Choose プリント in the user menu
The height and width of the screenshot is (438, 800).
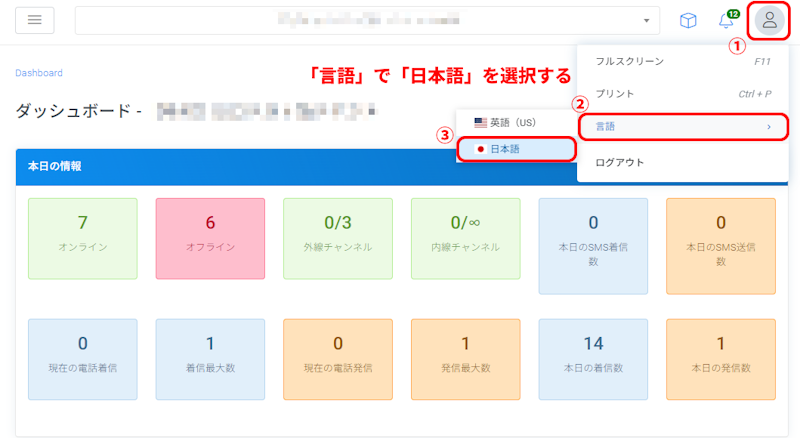(x=615, y=94)
